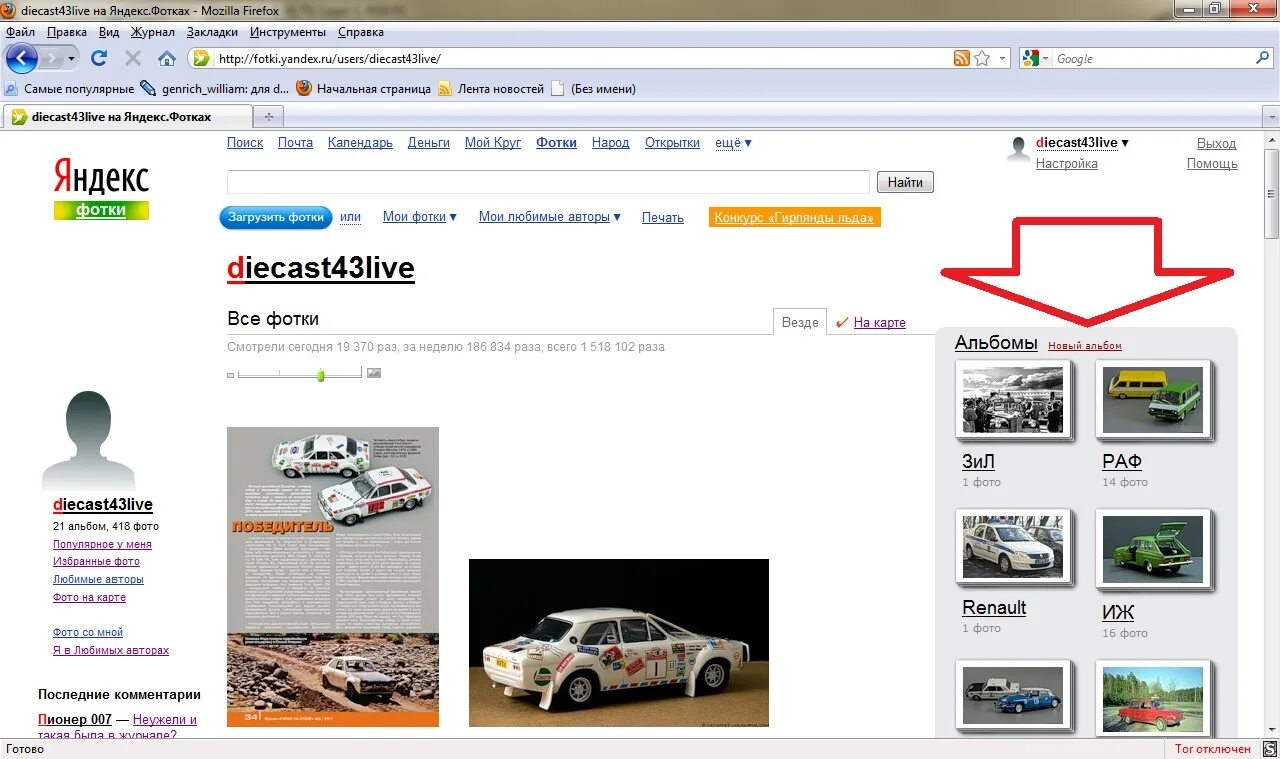Open the Инструменты menu
Screen dimensions: 1280x759
(x=289, y=32)
